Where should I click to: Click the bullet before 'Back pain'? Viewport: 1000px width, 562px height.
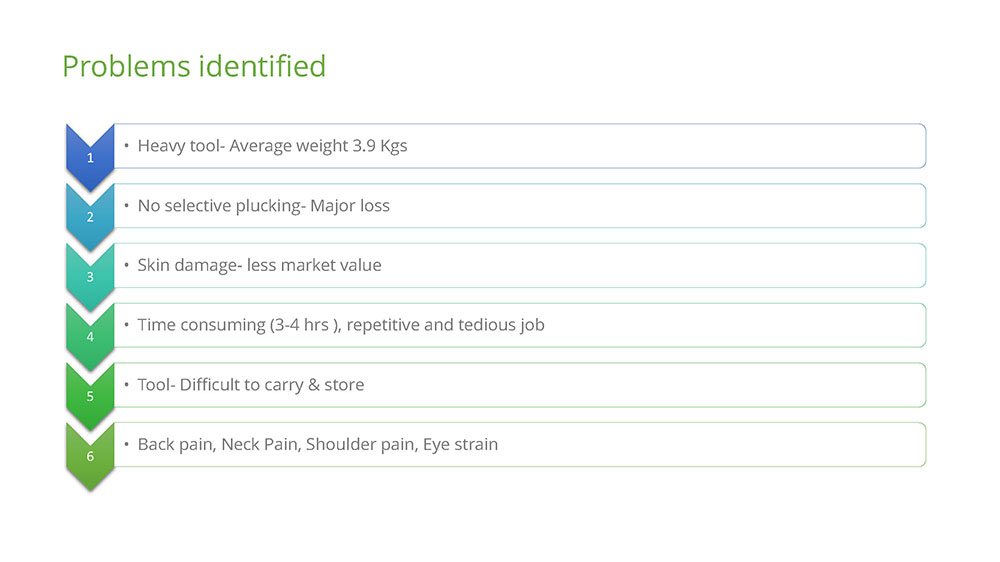(x=126, y=444)
